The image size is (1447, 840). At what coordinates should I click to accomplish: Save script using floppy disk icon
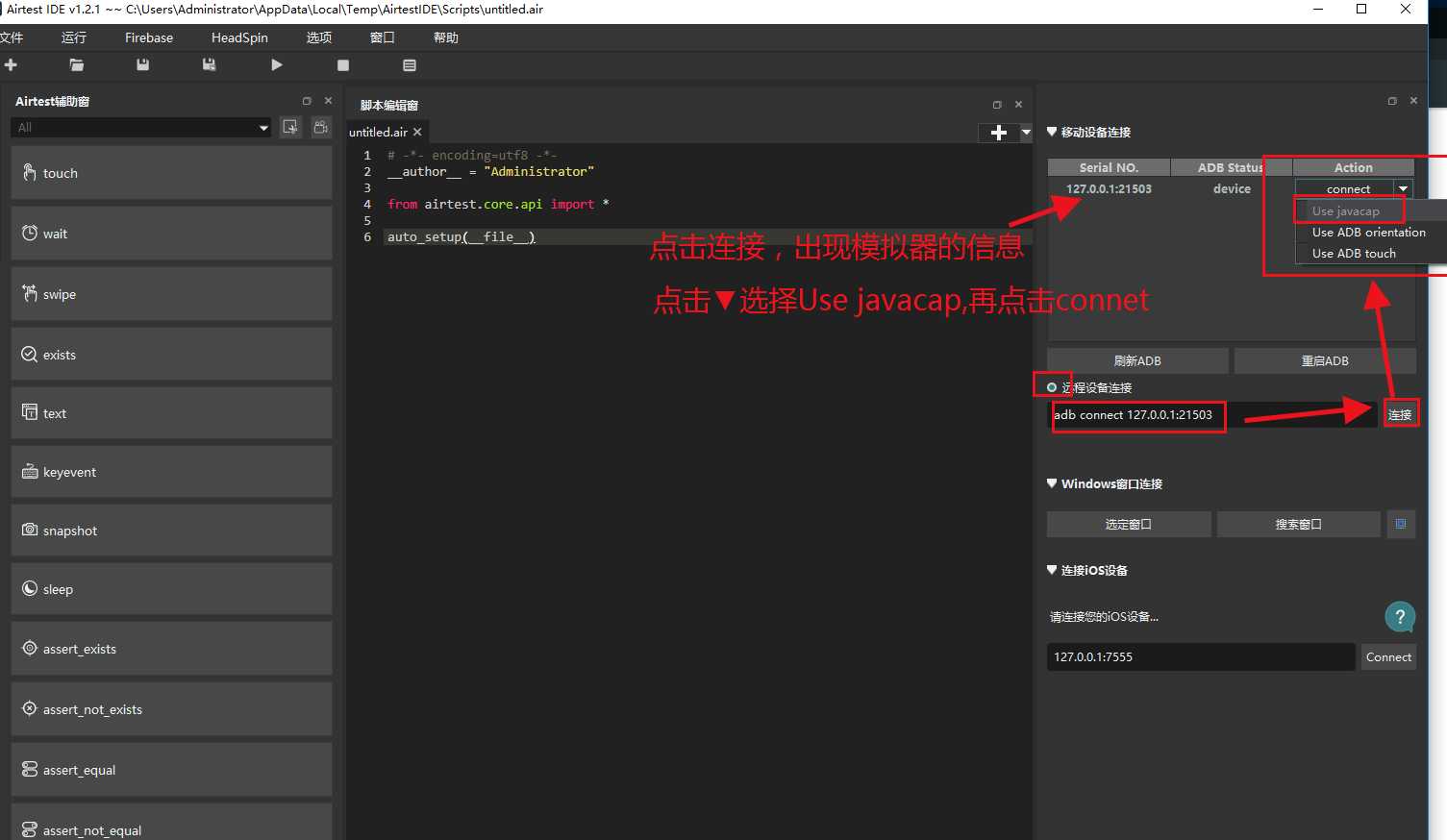coord(143,65)
